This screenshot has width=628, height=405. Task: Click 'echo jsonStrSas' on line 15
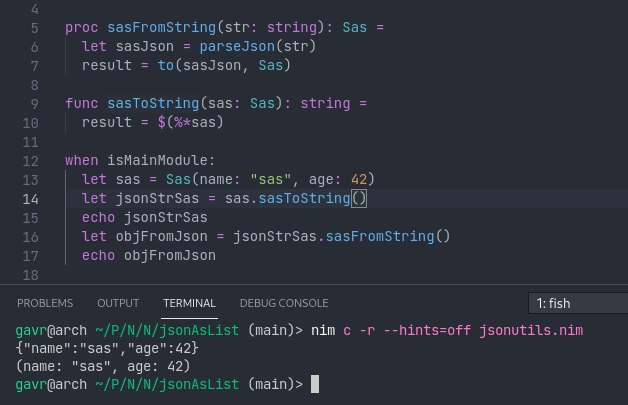[145, 217]
